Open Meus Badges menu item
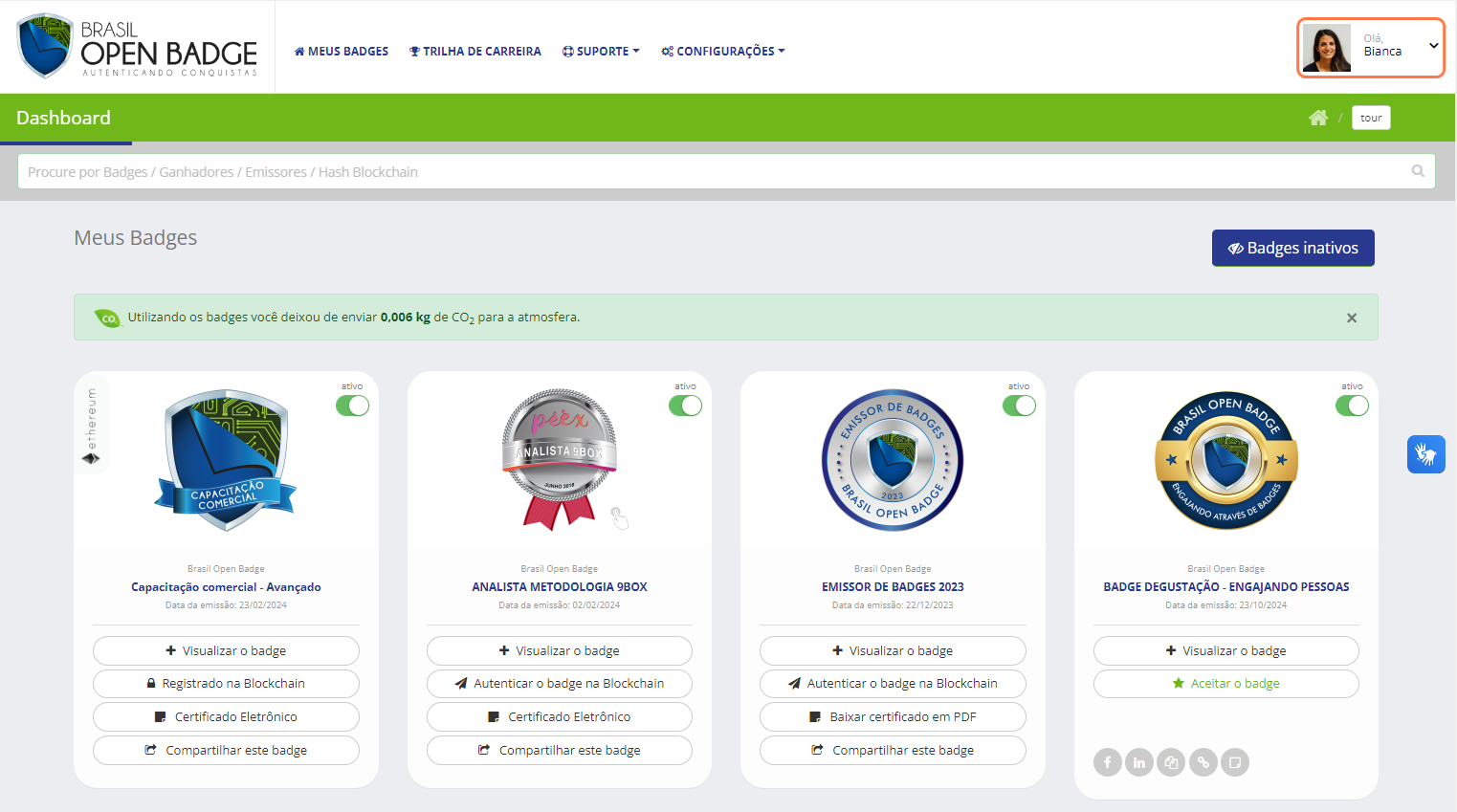 [x=342, y=52]
